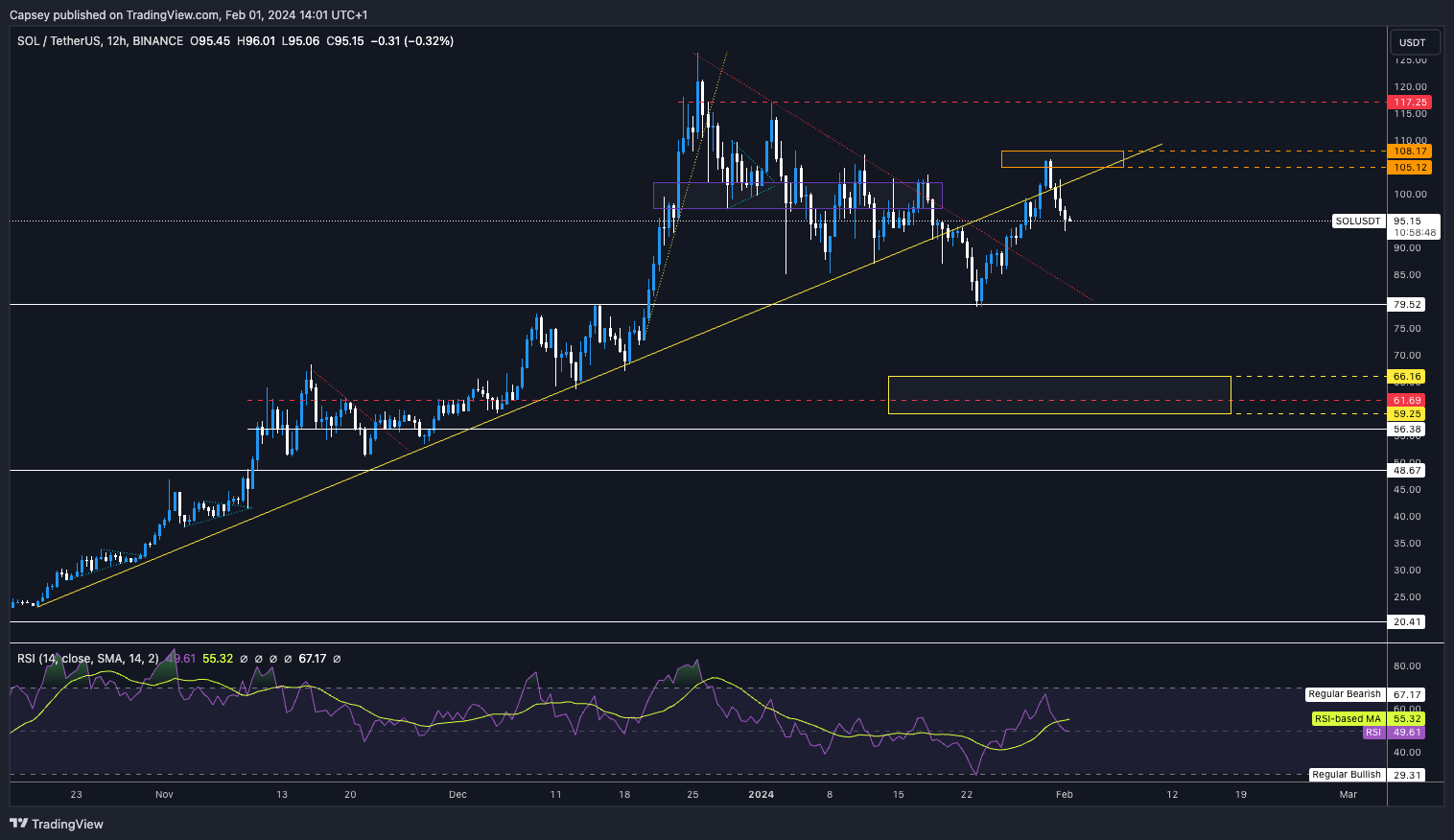Select the red 61.69 price label
This screenshot has height=840, width=1454.
coord(1407,400)
